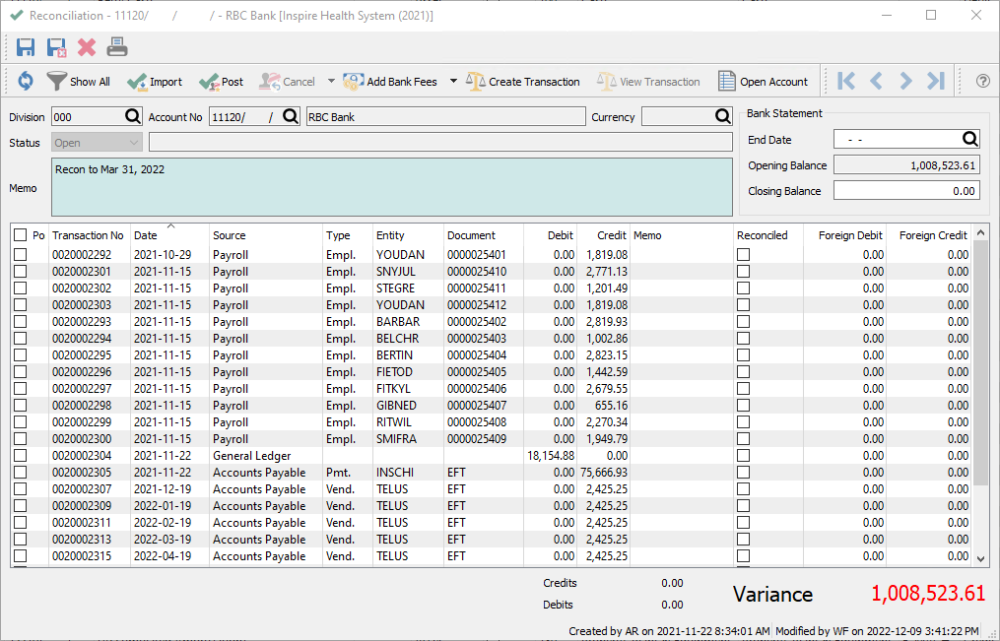Go to the last record arrow
The width and height of the screenshot is (1000, 641).
(x=936, y=82)
